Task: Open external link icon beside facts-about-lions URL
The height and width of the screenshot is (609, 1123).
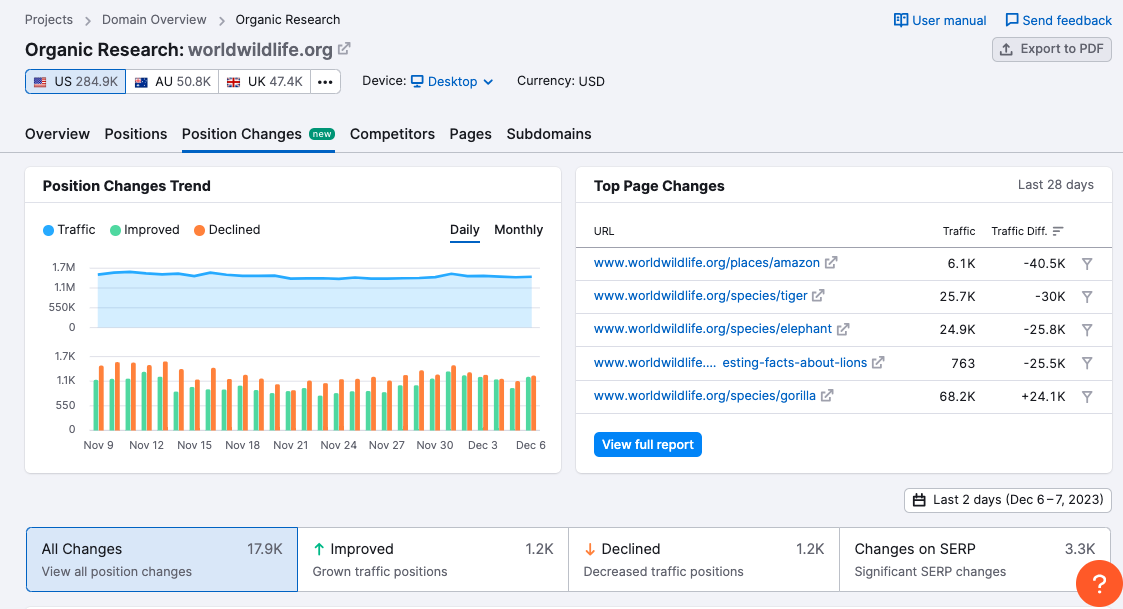Action: pyautogui.click(x=878, y=363)
